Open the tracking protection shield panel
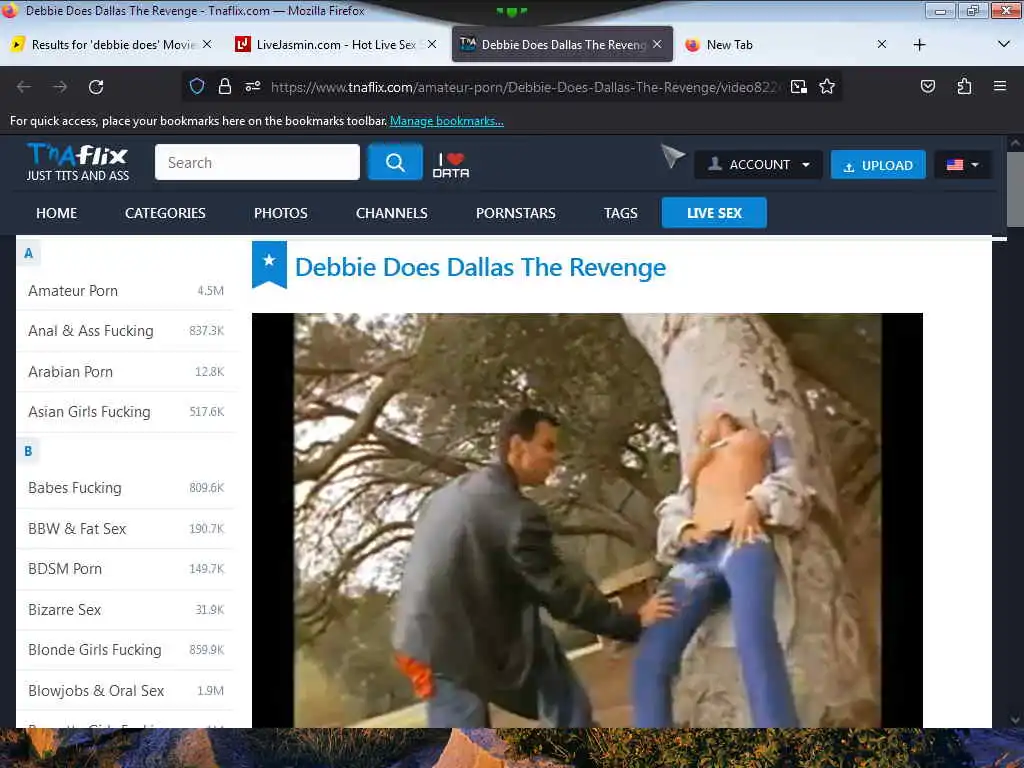The image size is (1024, 768). click(x=197, y=86)
